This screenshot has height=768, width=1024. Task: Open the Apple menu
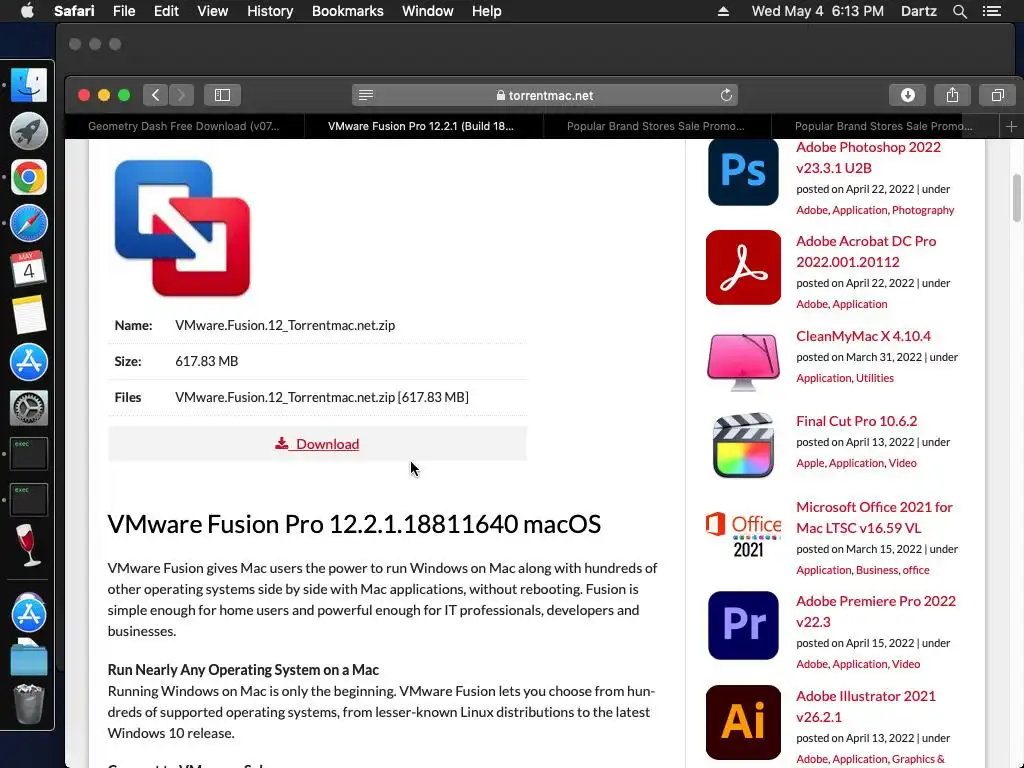(x=27, y=11)
